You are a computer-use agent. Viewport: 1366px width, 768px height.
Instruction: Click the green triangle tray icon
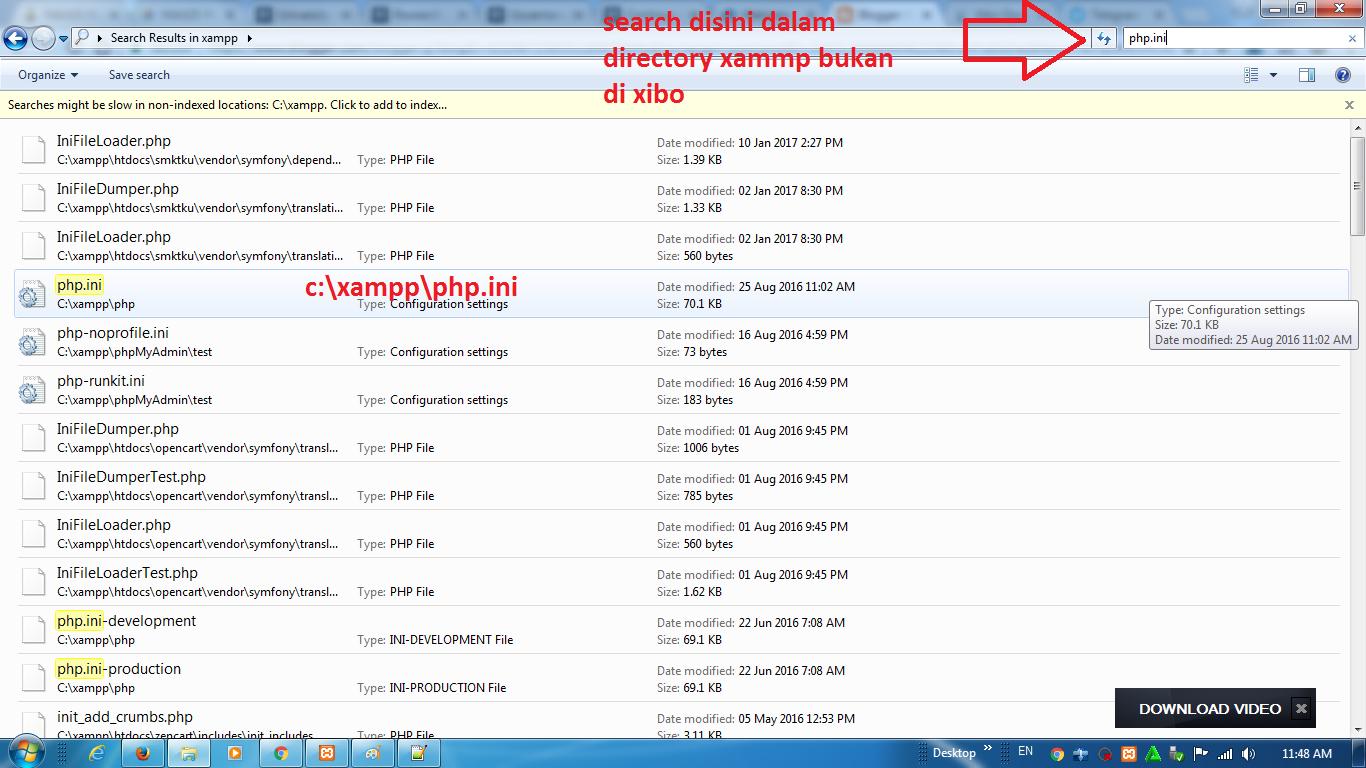point(1153,754)
